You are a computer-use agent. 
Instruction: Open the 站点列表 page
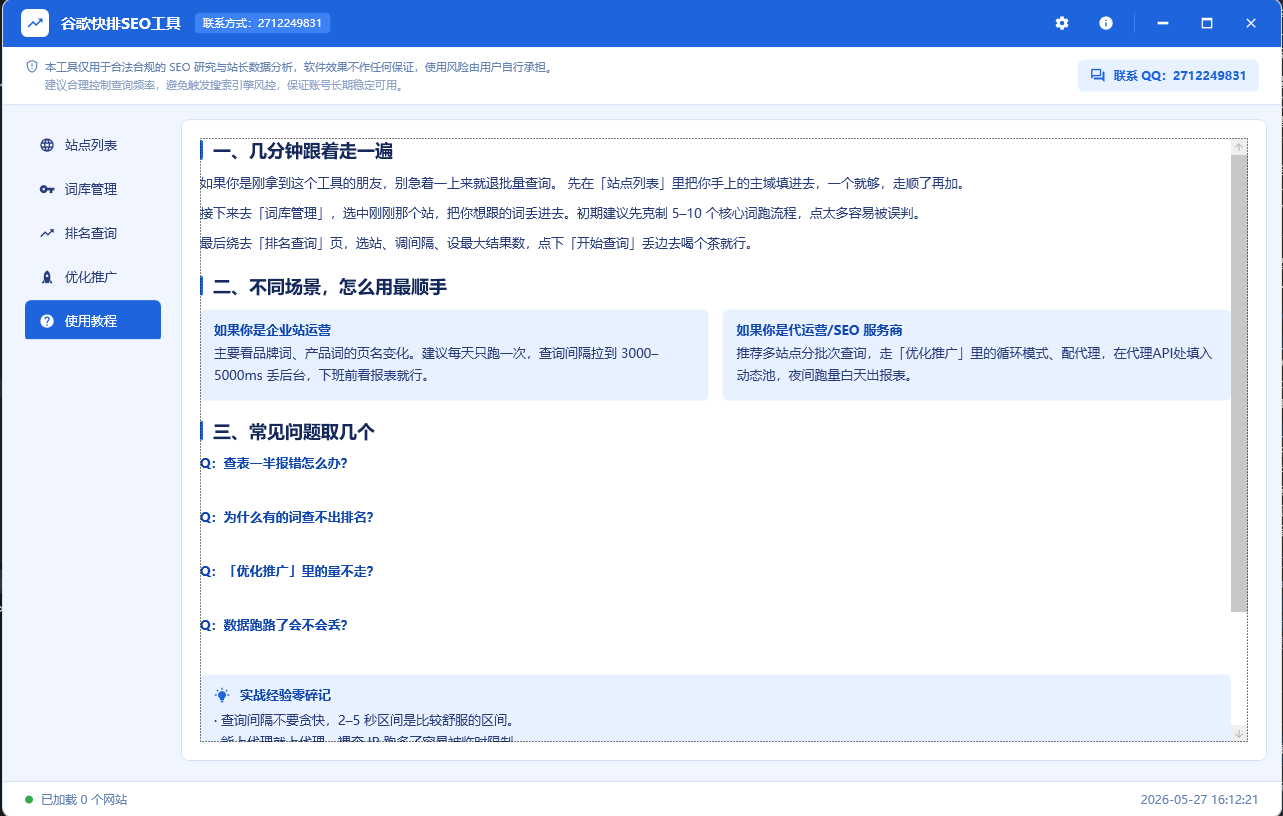pyautogui.click(x=93, y=145)
